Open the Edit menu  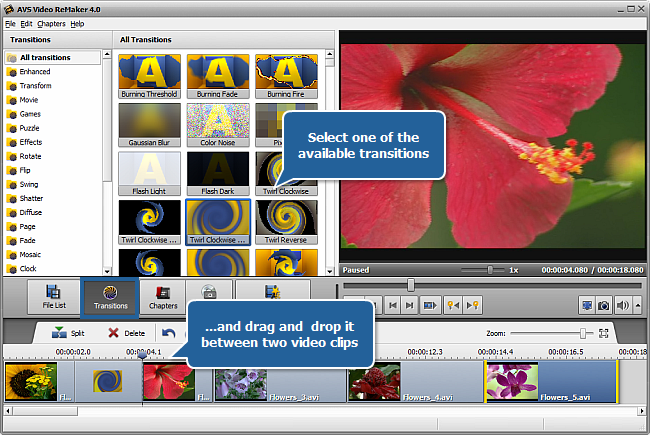tap(26, 24)
